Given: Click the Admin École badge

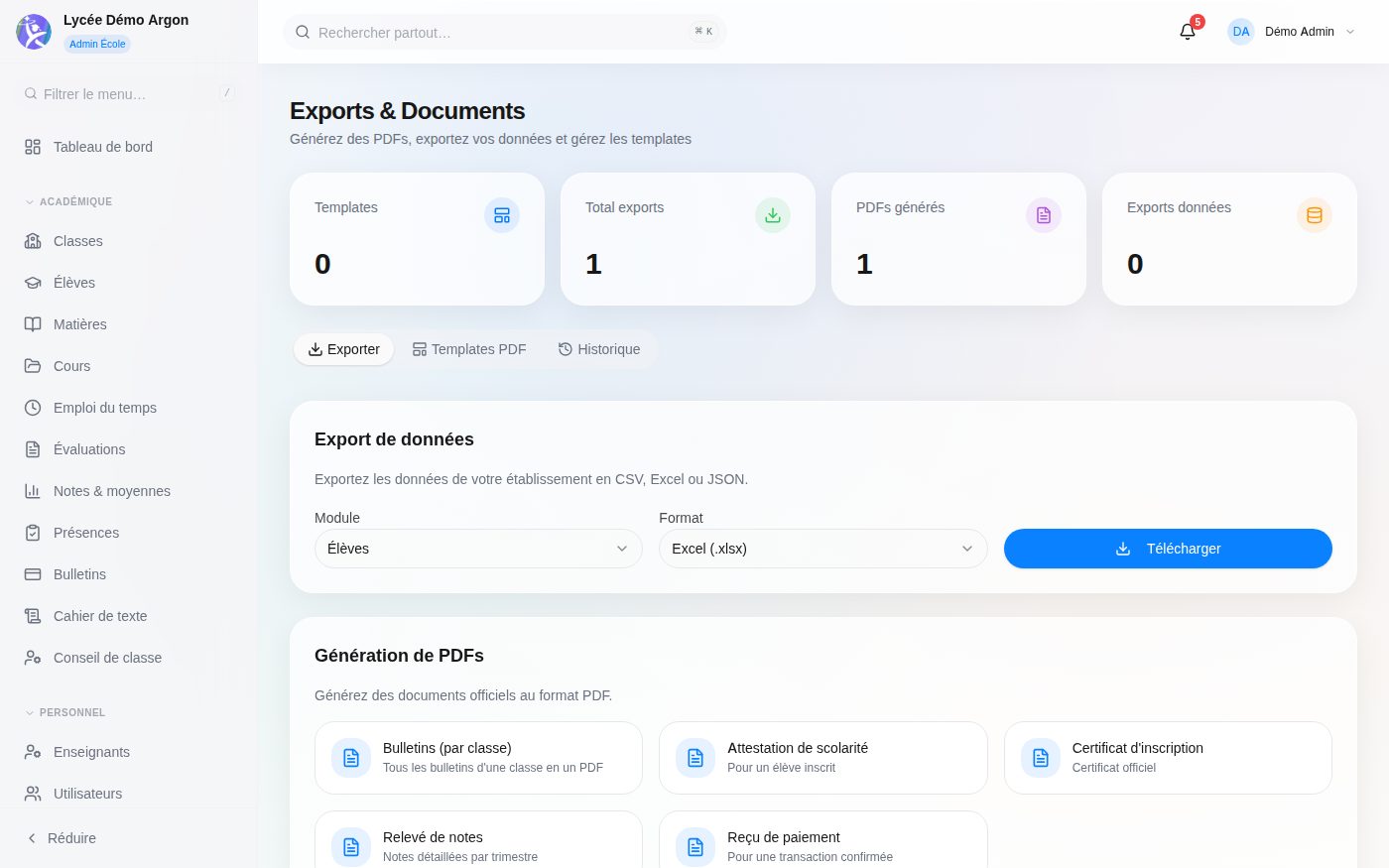Looking at the screenshot, I should click(x=97, y=44).
